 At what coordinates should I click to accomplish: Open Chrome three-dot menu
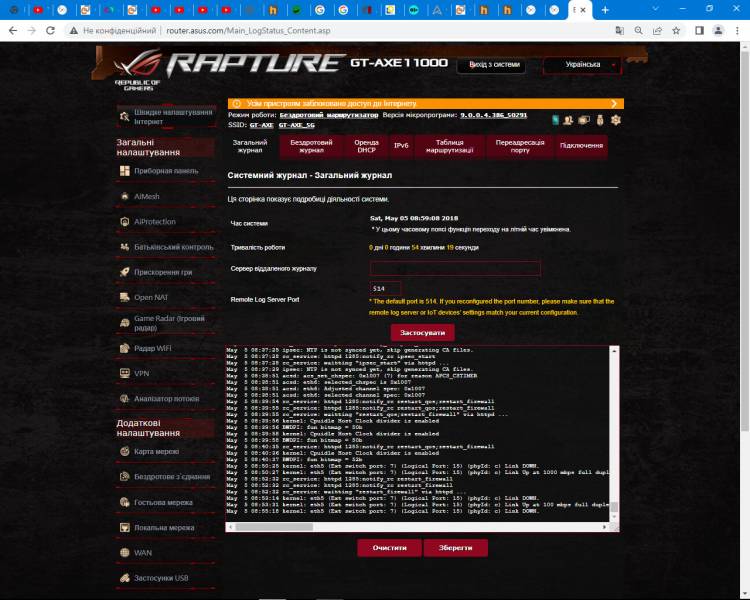737,31
